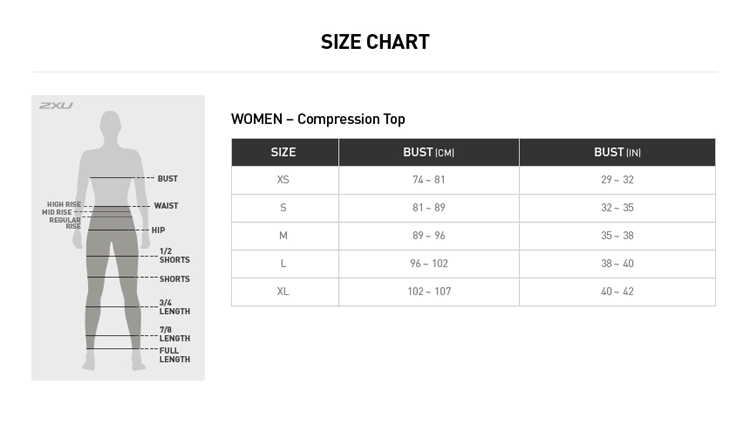Click the 74 – 81 bust cm cell
This screenshot has height=426, width=750.
[x=428, y=180]
